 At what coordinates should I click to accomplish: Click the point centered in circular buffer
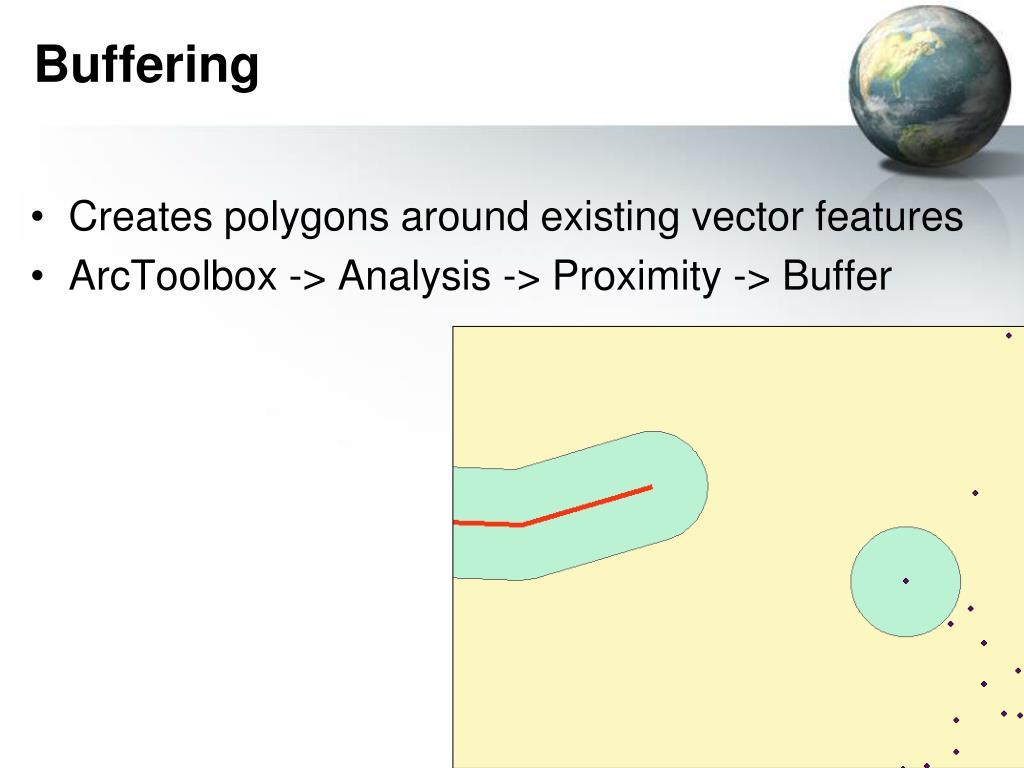tap(906, 581)
